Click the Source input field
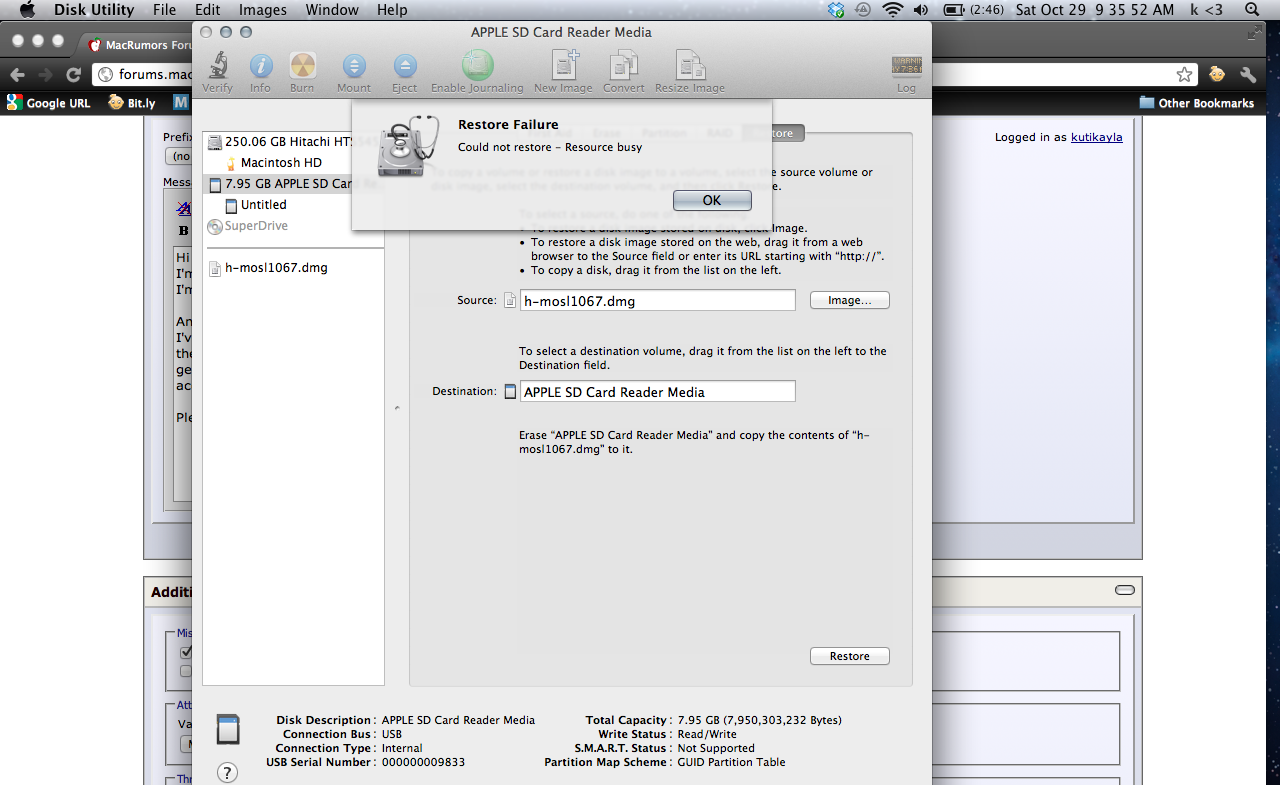Screen dimensions: 1280x785 (x=658, y=300)
